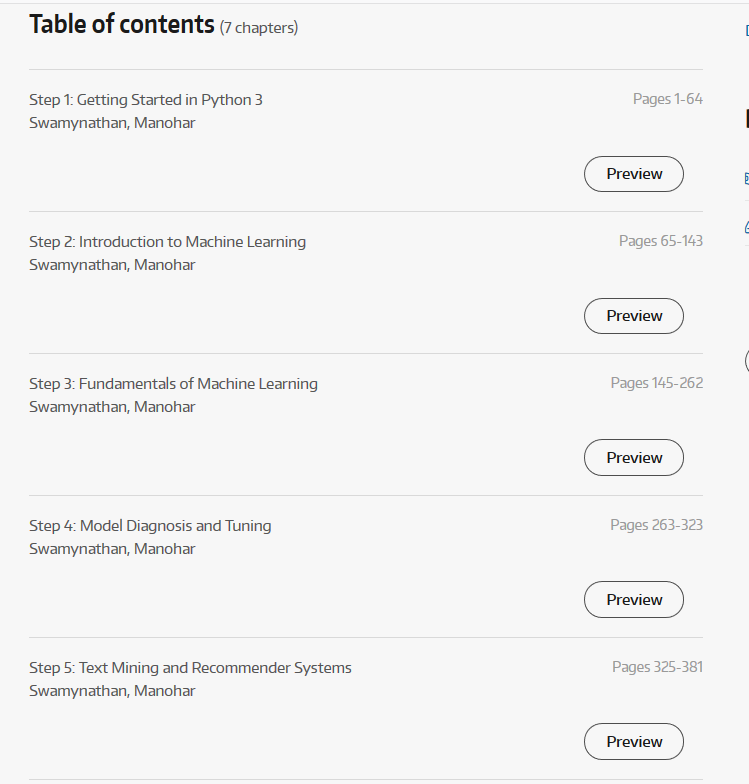Open 'Step 2: Introduction to Machine Learning' title
This screenshot has width=749, height=784.
pos(167,242)
